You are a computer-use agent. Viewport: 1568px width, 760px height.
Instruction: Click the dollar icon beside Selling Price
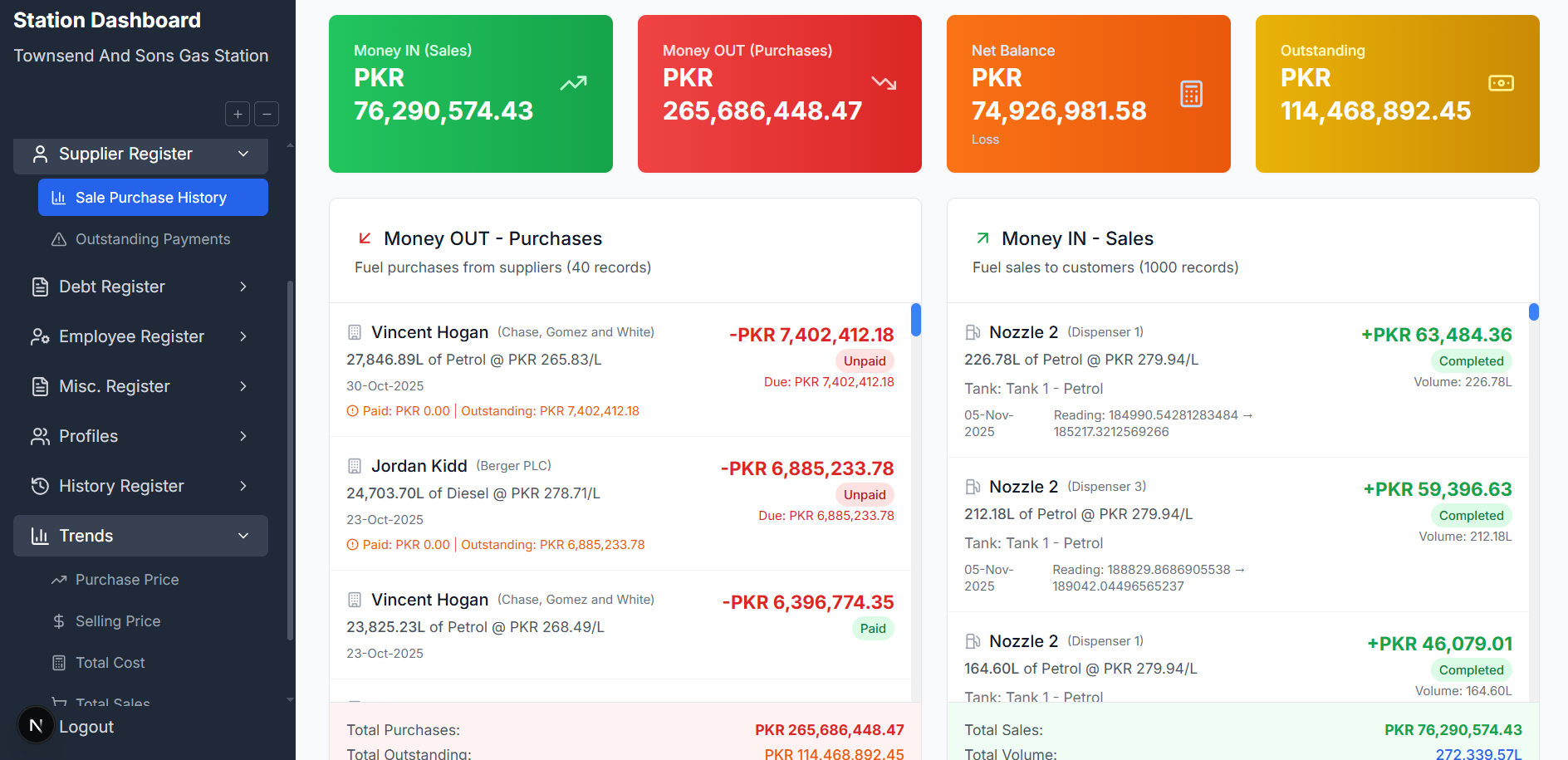click(x=58, y=620)
